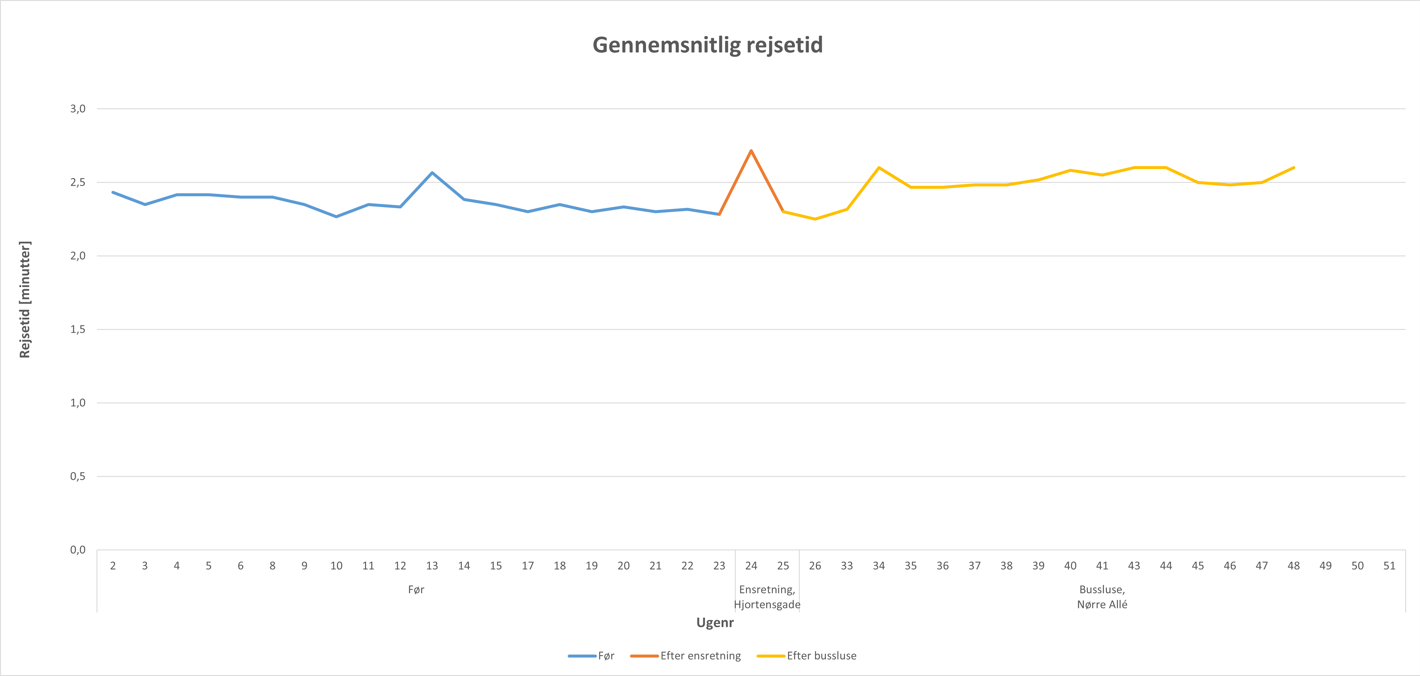Click the blue line peak at week 13
This screenshot has width=1420, height=676.
[432, 173]
